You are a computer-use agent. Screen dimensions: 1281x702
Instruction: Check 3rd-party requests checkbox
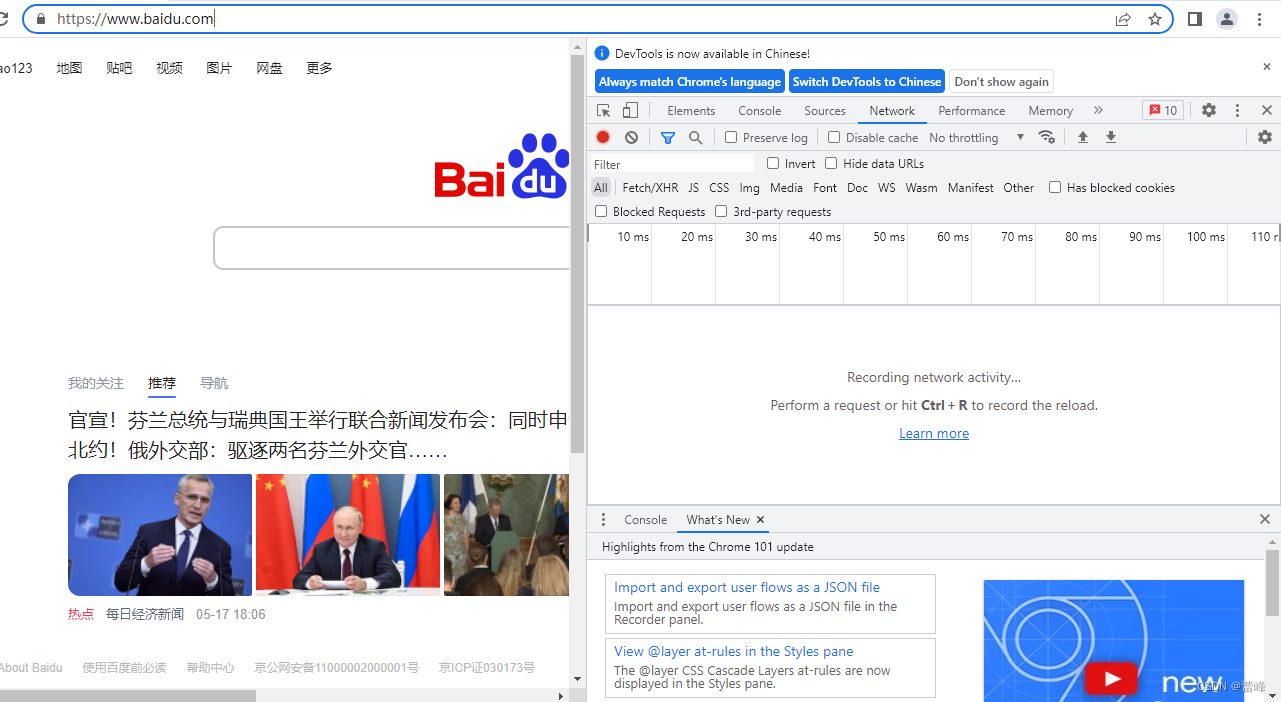coord(721,211)
